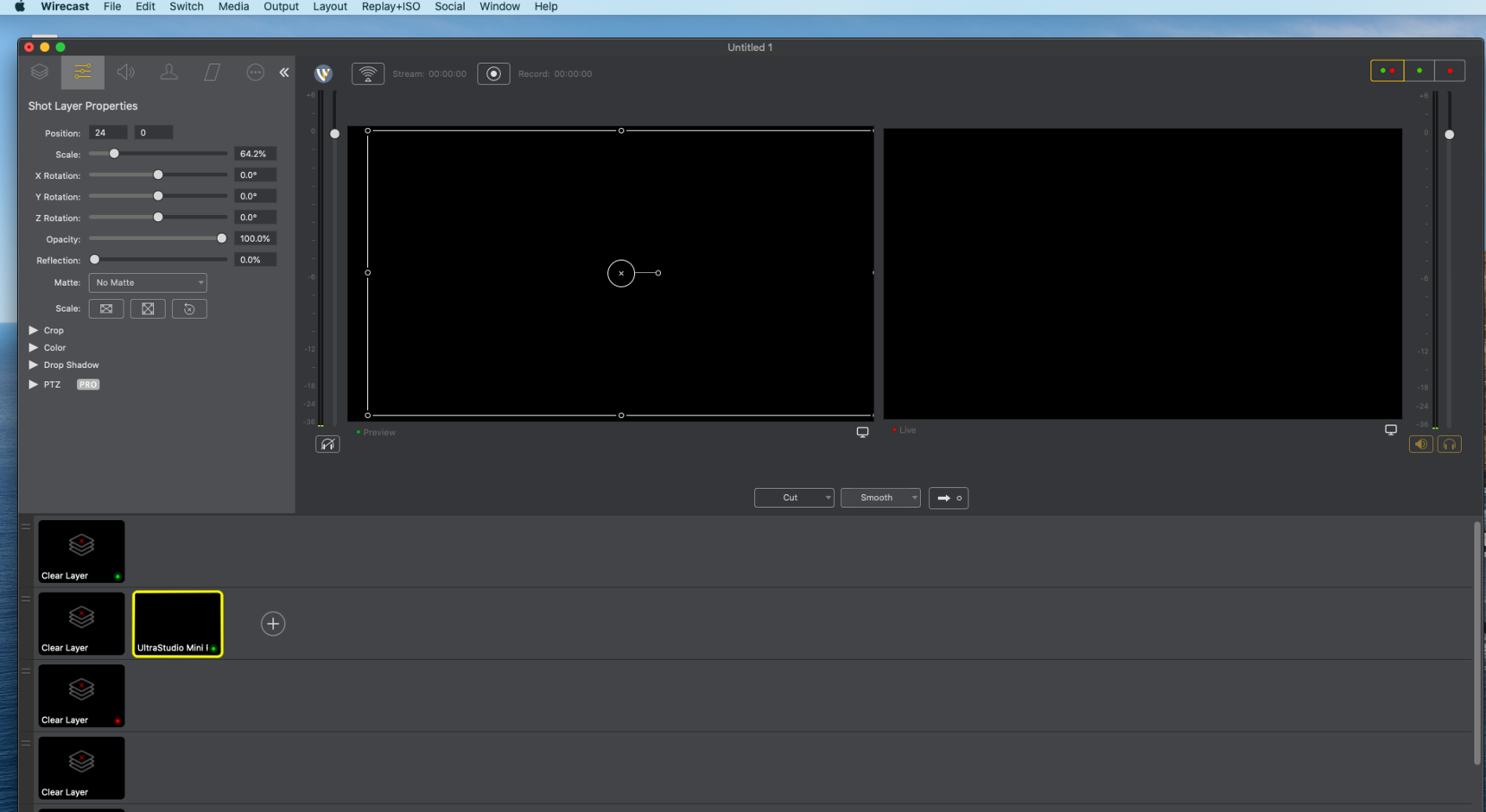This screenshot has width=1486, height=812.
Task: Select the preview and live layout button
Action: pos(1388,71)
